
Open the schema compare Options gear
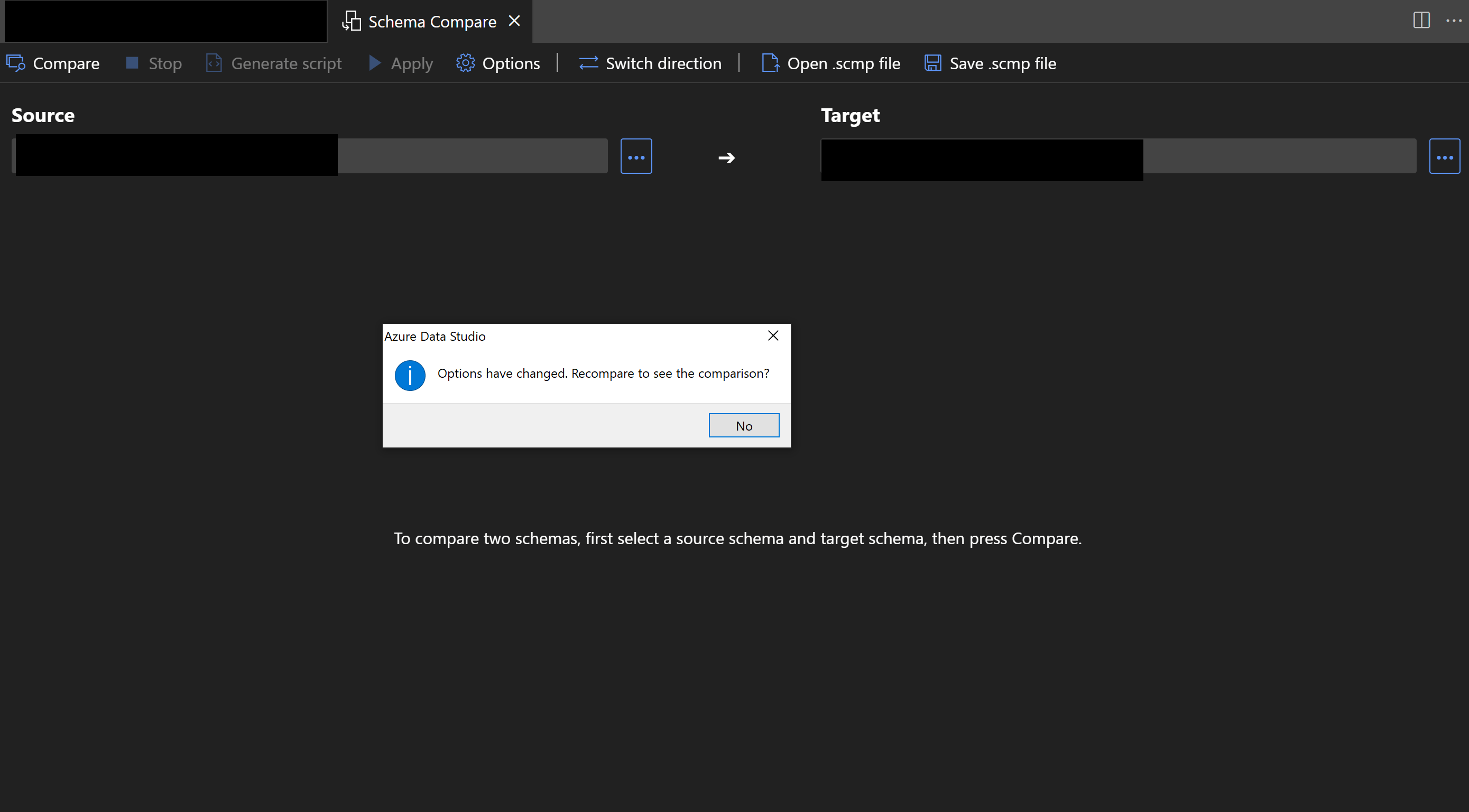click(465, 63)
